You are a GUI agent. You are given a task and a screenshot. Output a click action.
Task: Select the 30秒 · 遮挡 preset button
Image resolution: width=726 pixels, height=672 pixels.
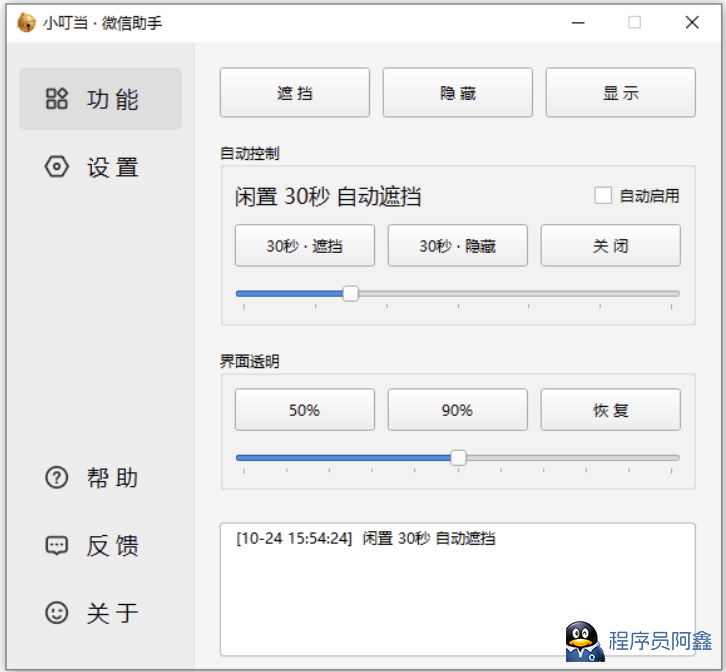tap(304, 246)
